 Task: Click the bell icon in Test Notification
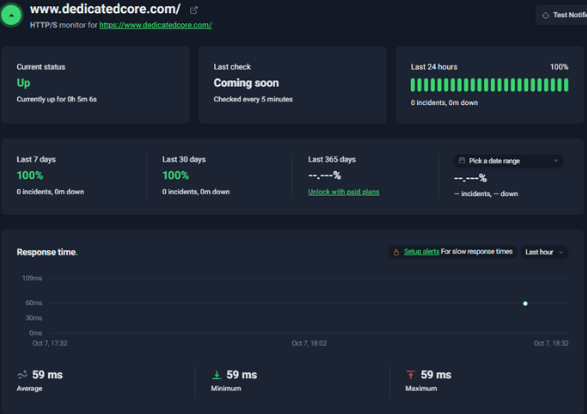[x=545, y=15]
